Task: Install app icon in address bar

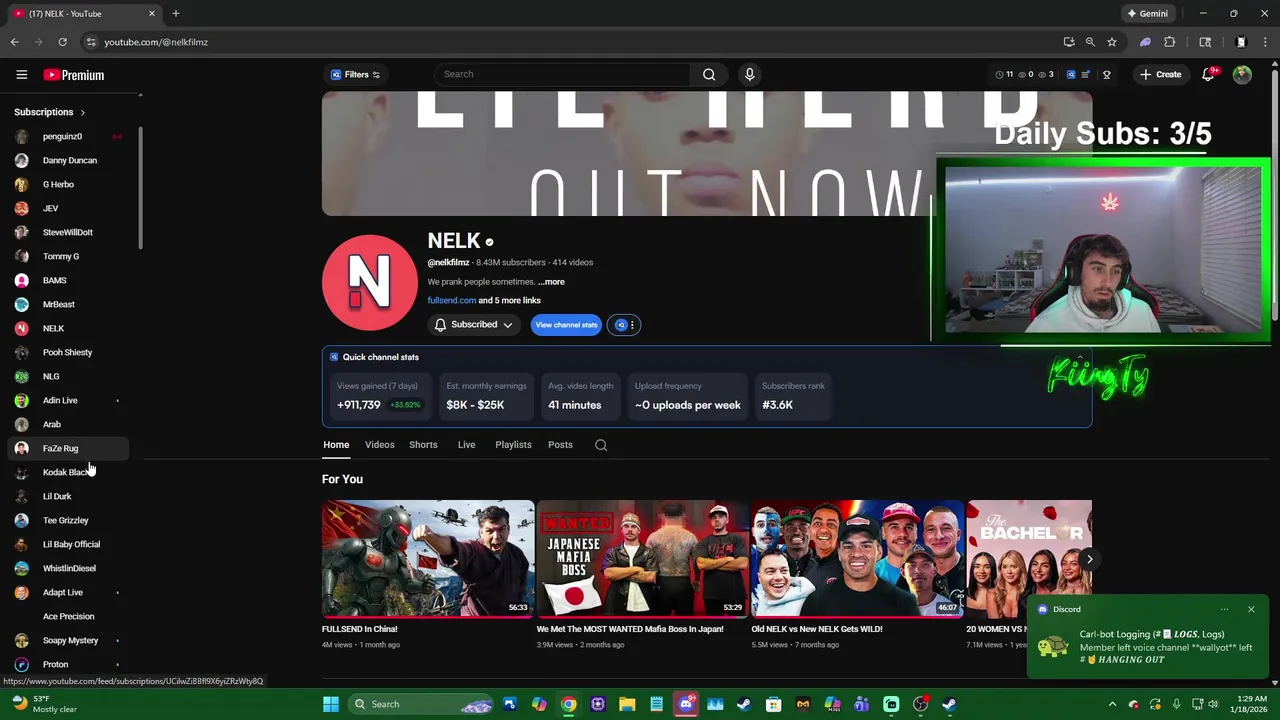Action: 1069,42
